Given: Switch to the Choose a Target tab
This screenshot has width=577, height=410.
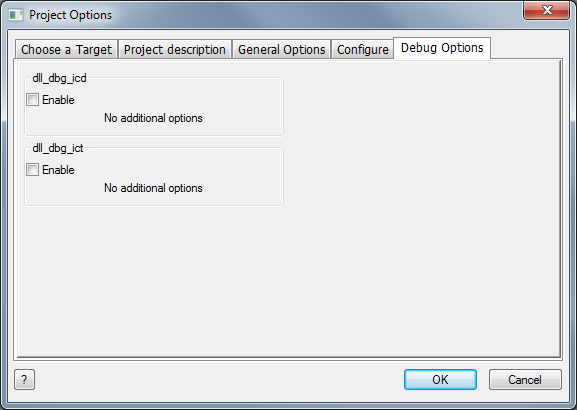Looking at the screenshot, I should [67, 49].
